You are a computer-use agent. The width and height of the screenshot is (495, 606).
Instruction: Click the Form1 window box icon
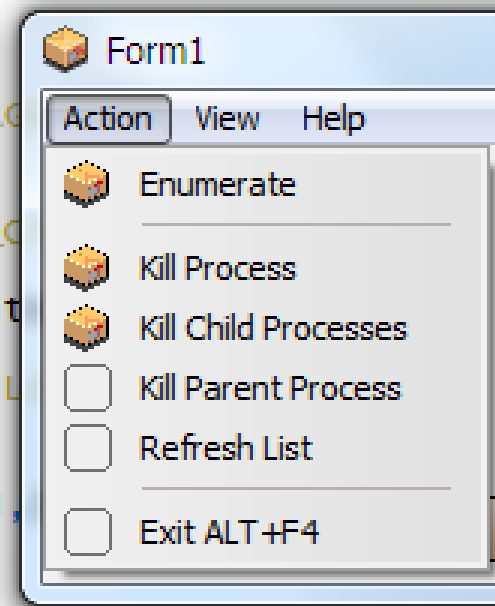65,49
